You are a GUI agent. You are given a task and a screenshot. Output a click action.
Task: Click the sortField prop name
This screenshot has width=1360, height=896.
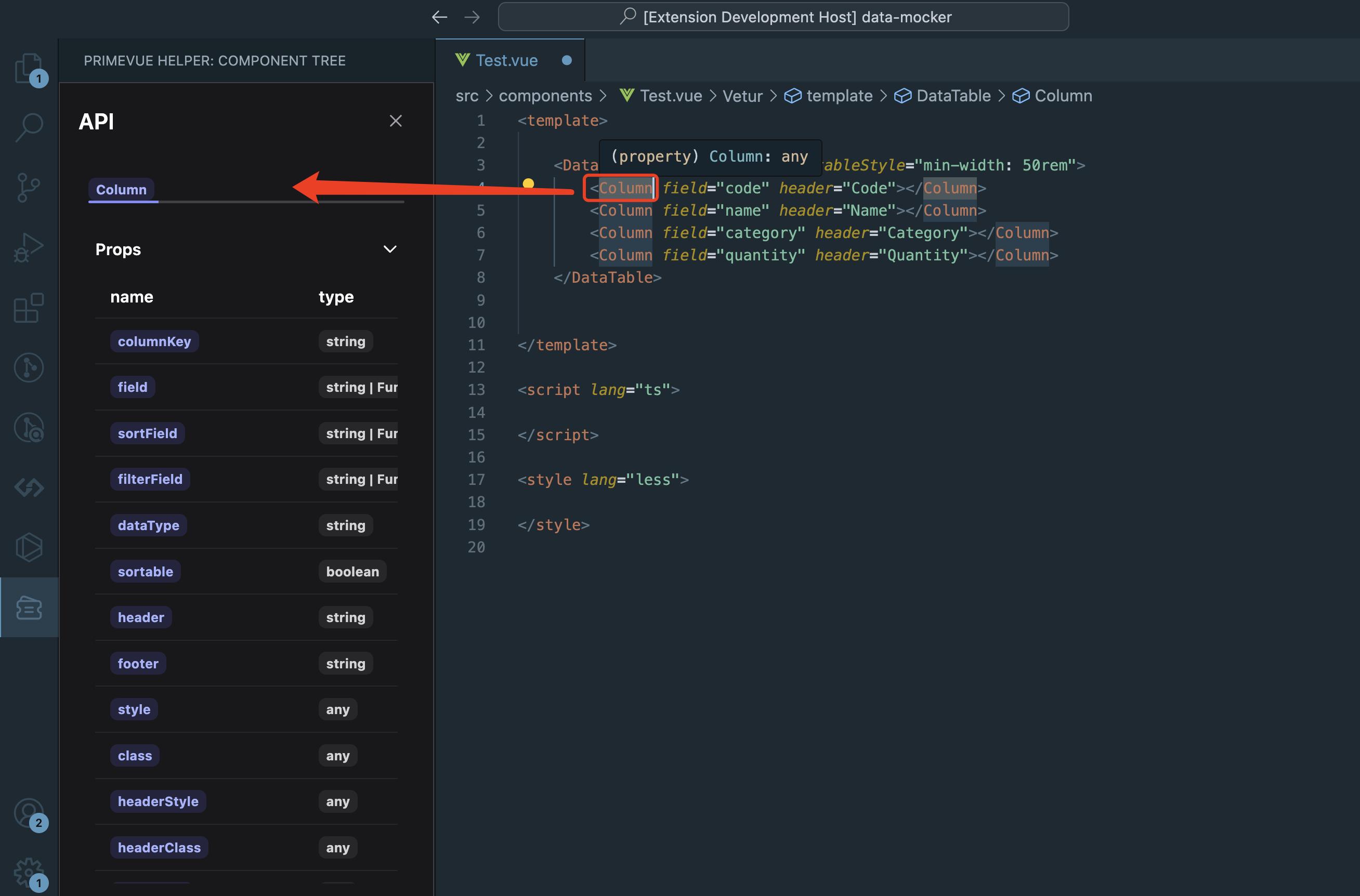click(148, 434)
